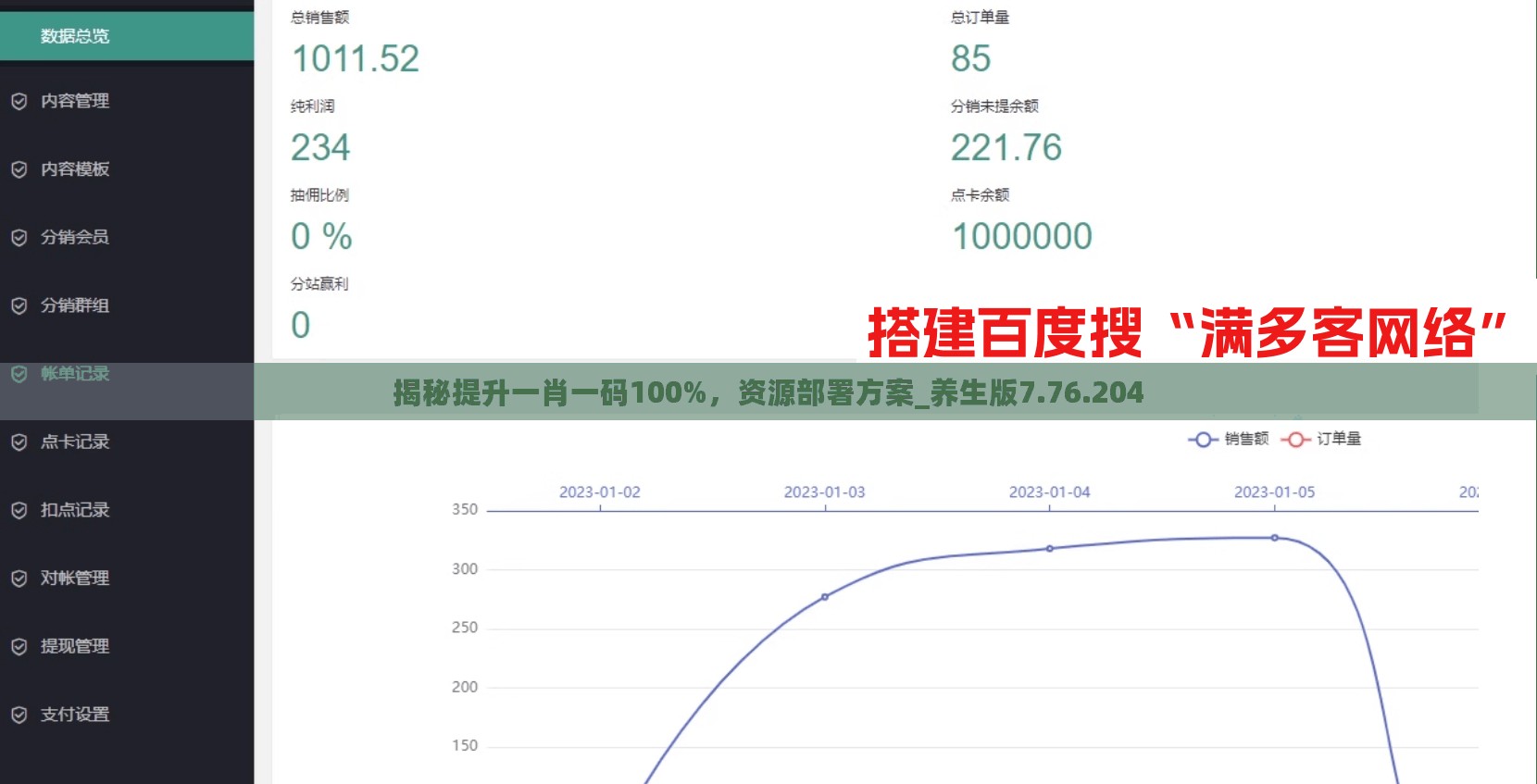Image resolution: width=1537 pixels, height=784 pixels.
Task: Click the 分站赢利 value 0
Action: [x=301, y=326]
